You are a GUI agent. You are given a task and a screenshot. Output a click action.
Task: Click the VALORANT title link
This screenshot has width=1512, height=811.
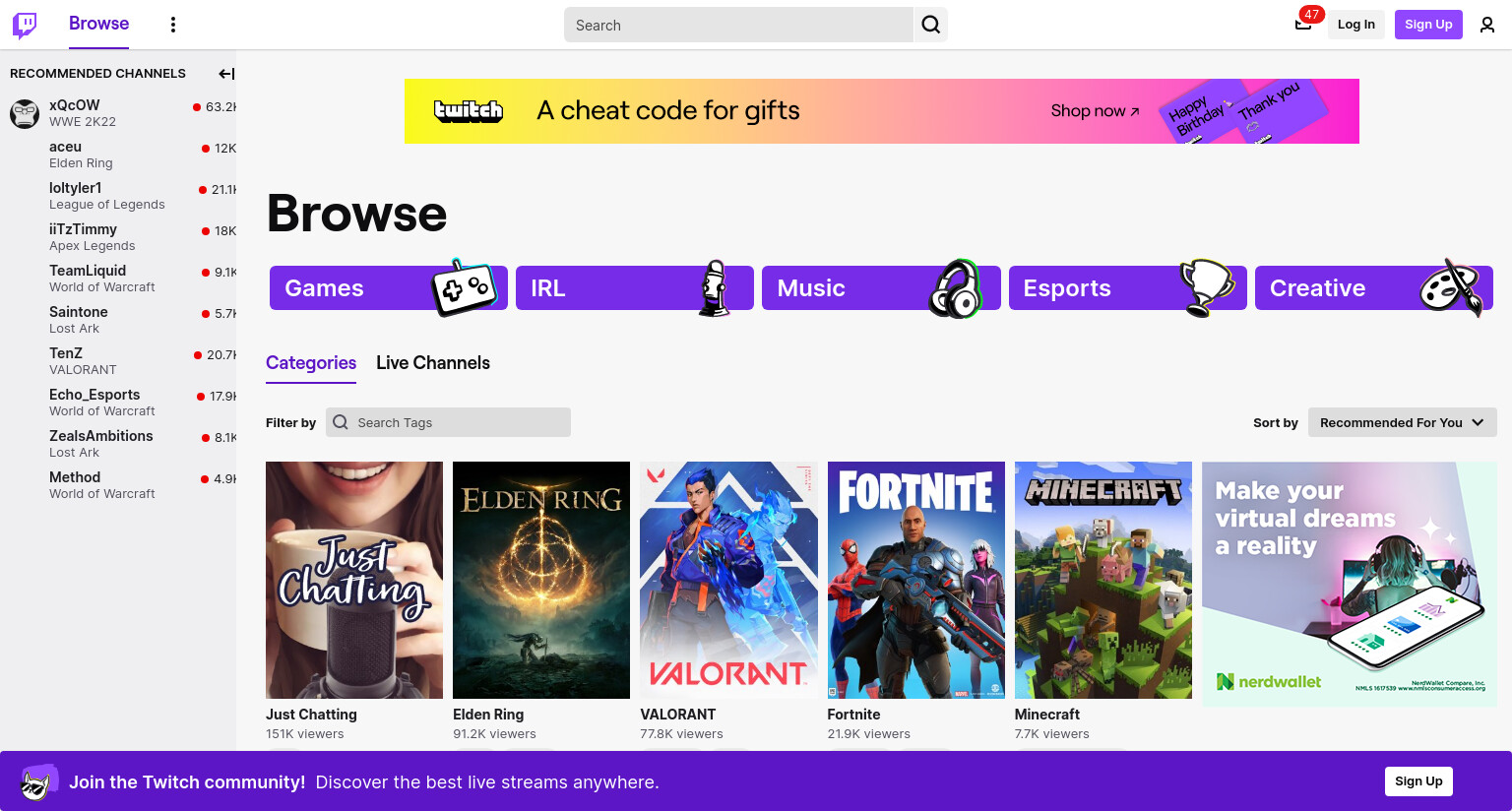(678, 715)
